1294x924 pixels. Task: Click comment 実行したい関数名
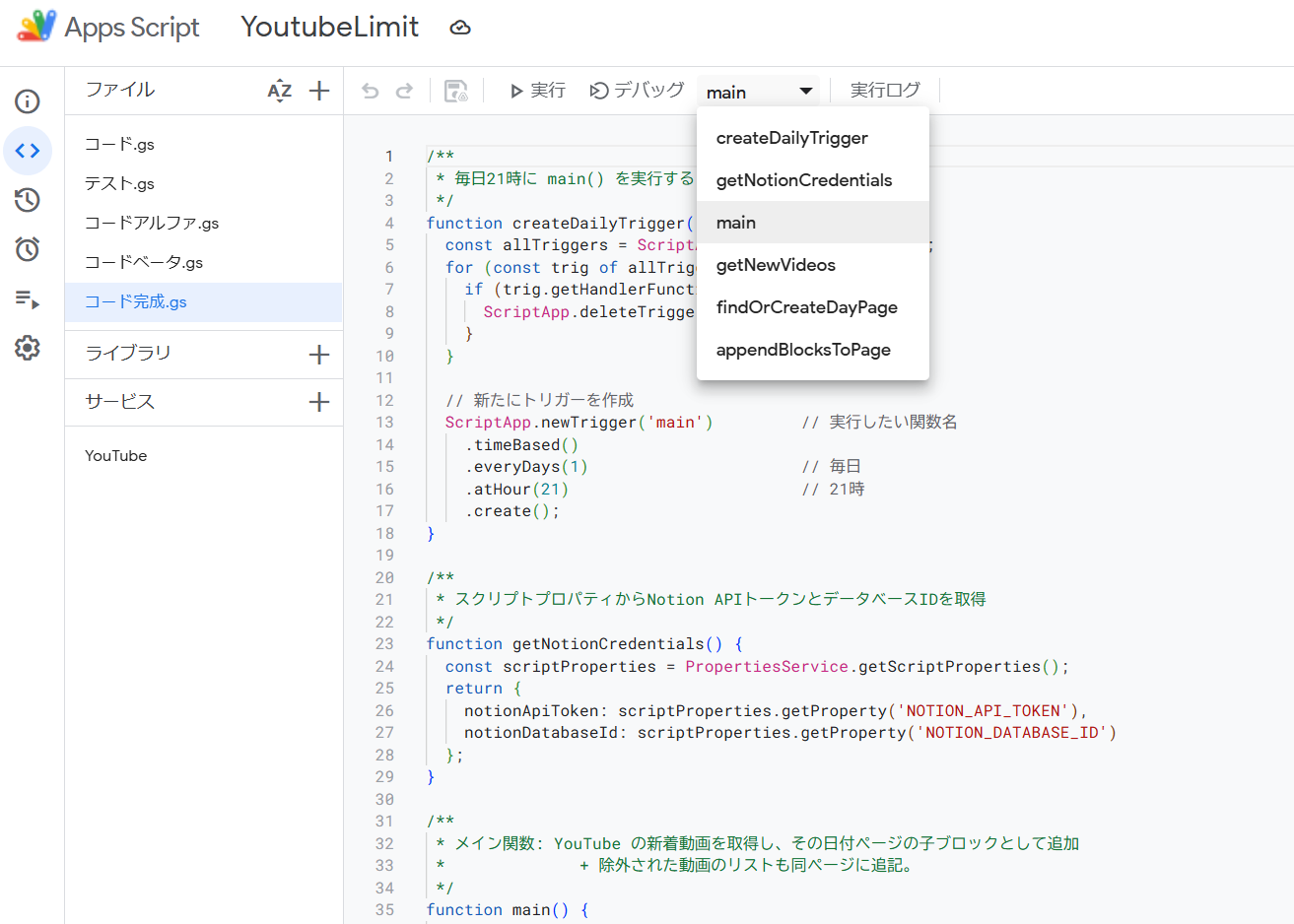coord(879,423)
